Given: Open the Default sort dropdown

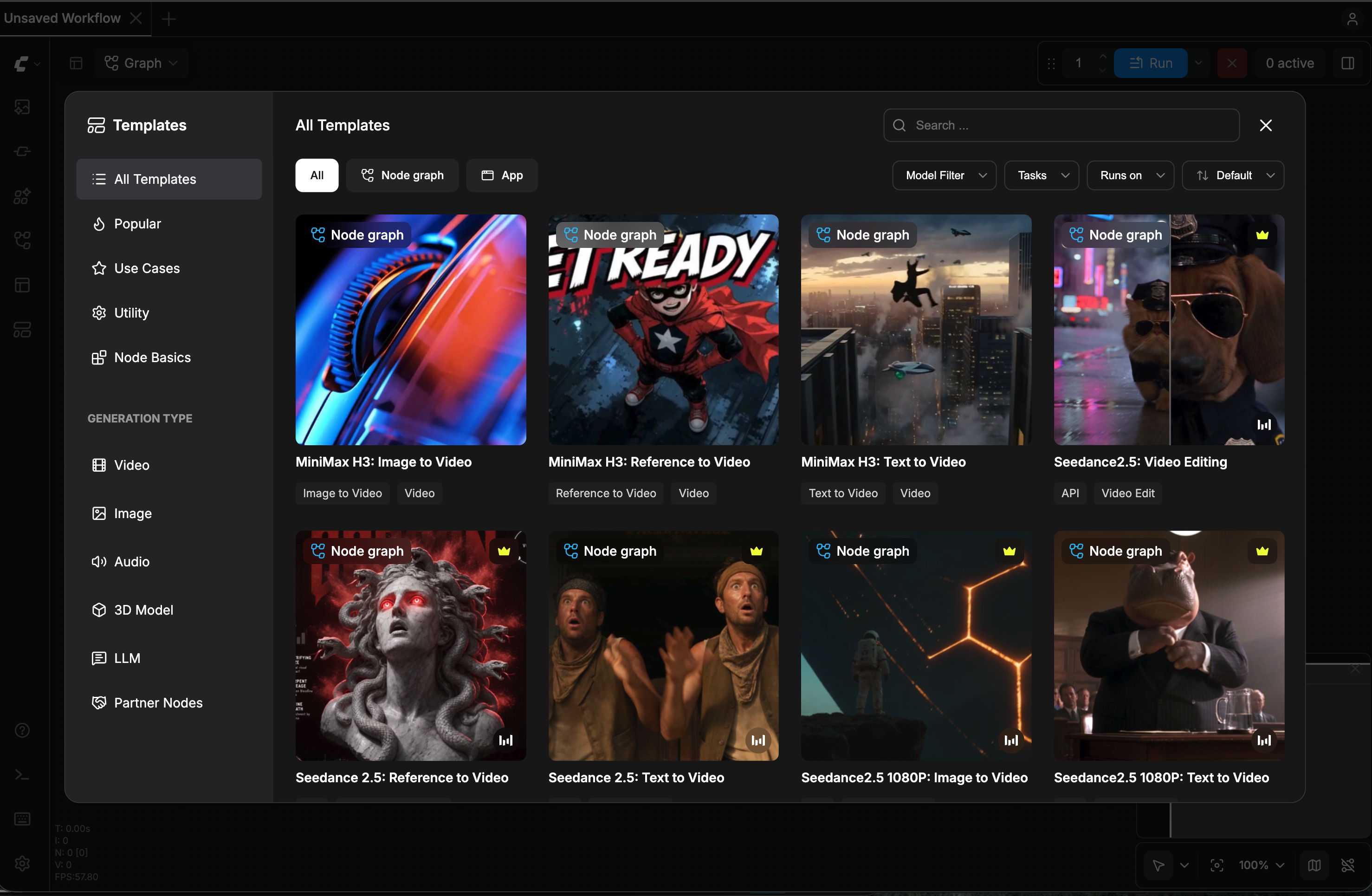Looking at the screenshot, I should point(1233,175).
